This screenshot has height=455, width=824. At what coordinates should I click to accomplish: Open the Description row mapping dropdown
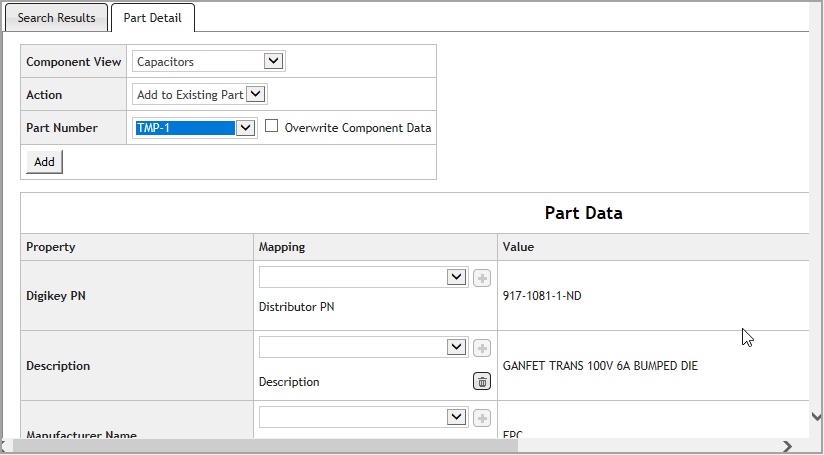[x=363, y=347]
